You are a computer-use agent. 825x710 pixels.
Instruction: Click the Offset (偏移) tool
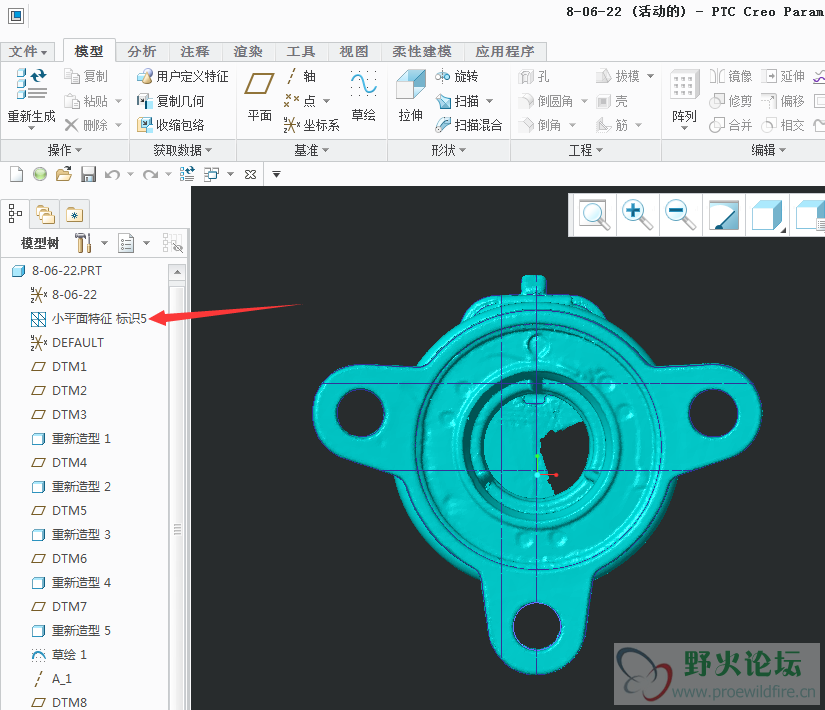[x=783, y=101]
